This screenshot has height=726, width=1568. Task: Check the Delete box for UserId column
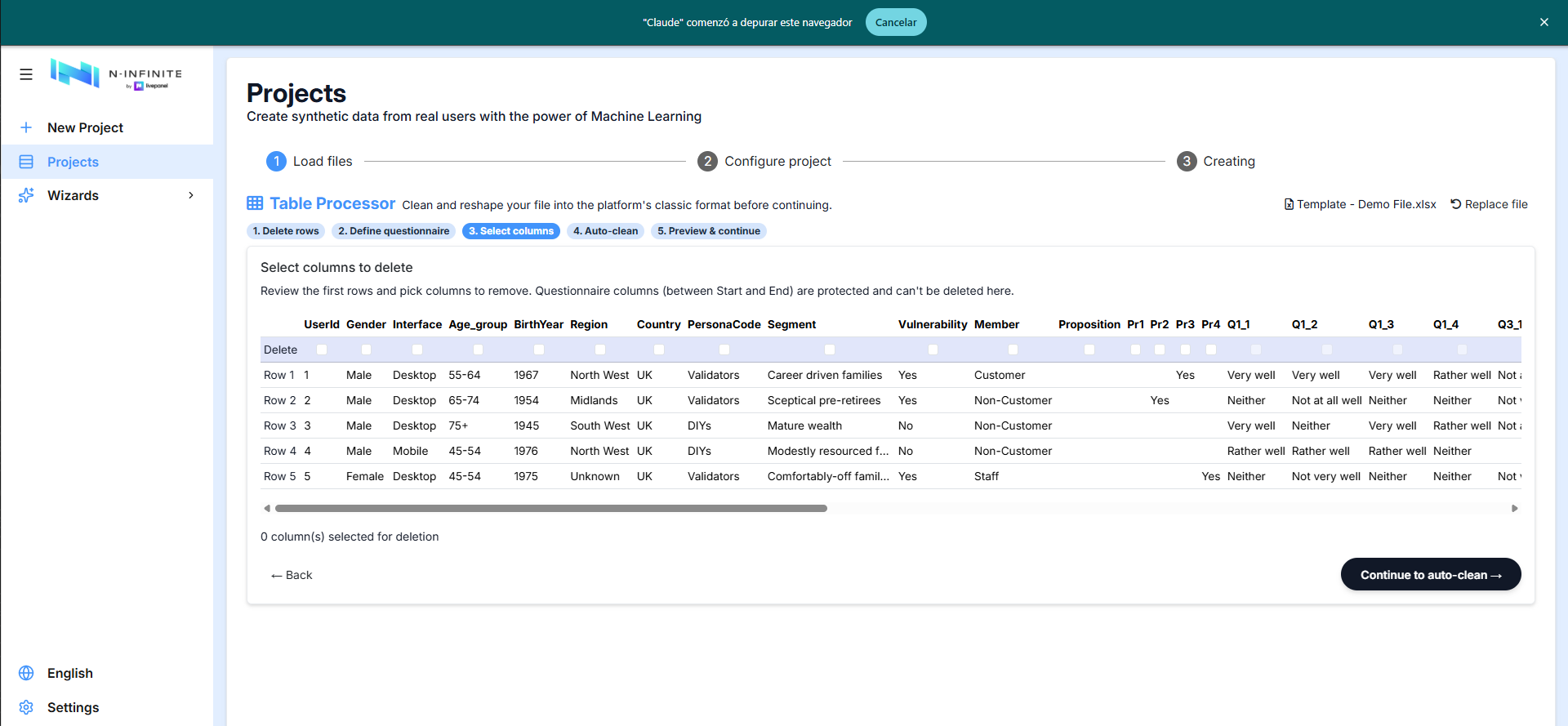tap(322, 350)
